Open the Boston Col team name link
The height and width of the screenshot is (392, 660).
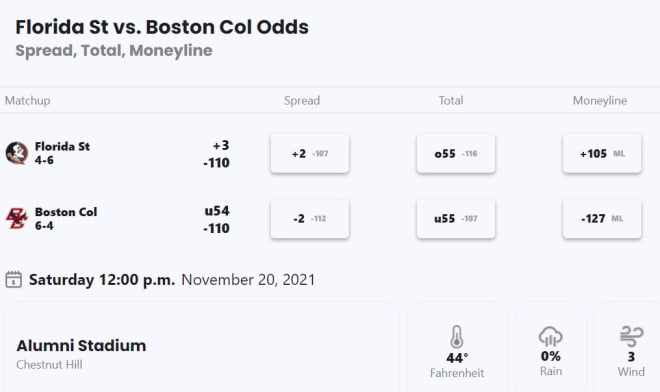coord(66,212)
